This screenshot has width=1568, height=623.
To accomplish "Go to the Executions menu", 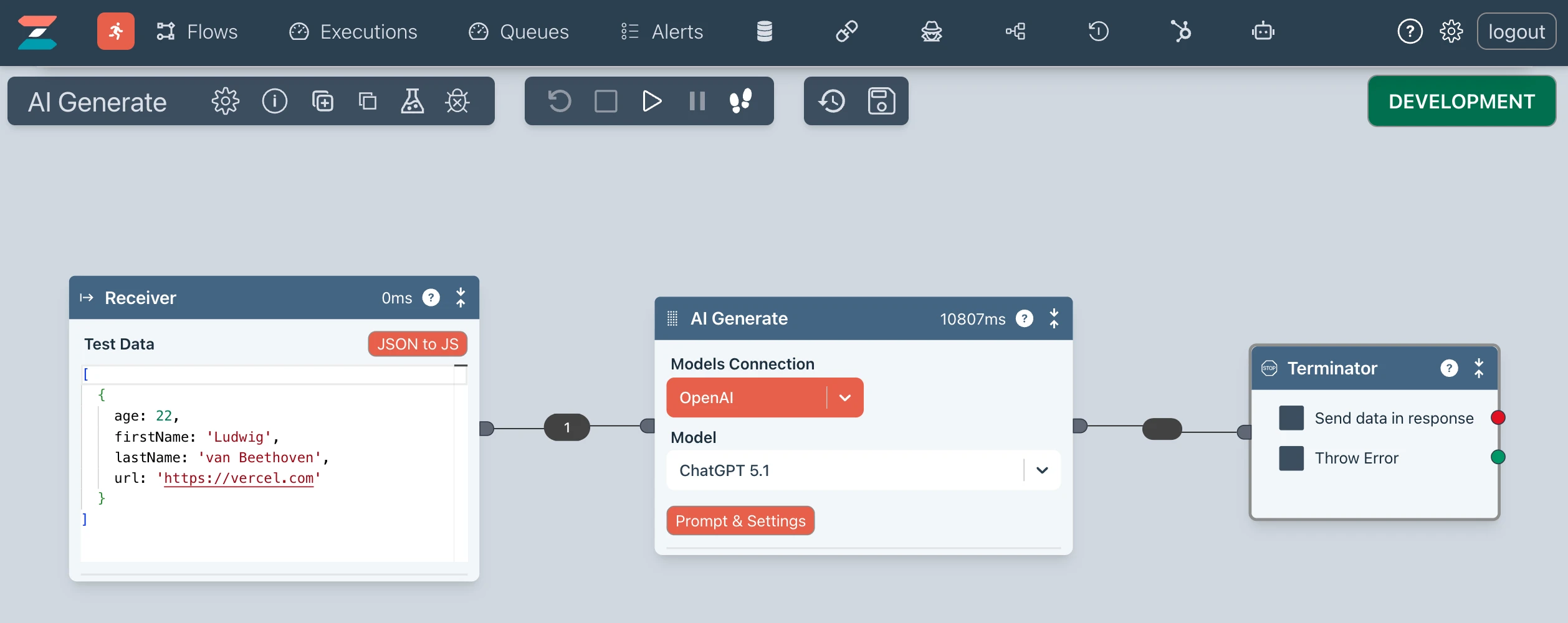I will (x=353, y=32).
